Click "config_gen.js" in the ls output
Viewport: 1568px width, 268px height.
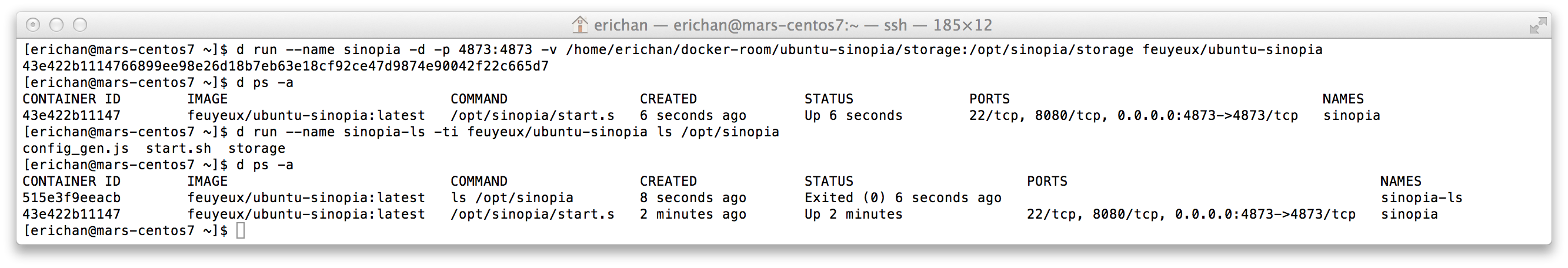click(75, 149)
